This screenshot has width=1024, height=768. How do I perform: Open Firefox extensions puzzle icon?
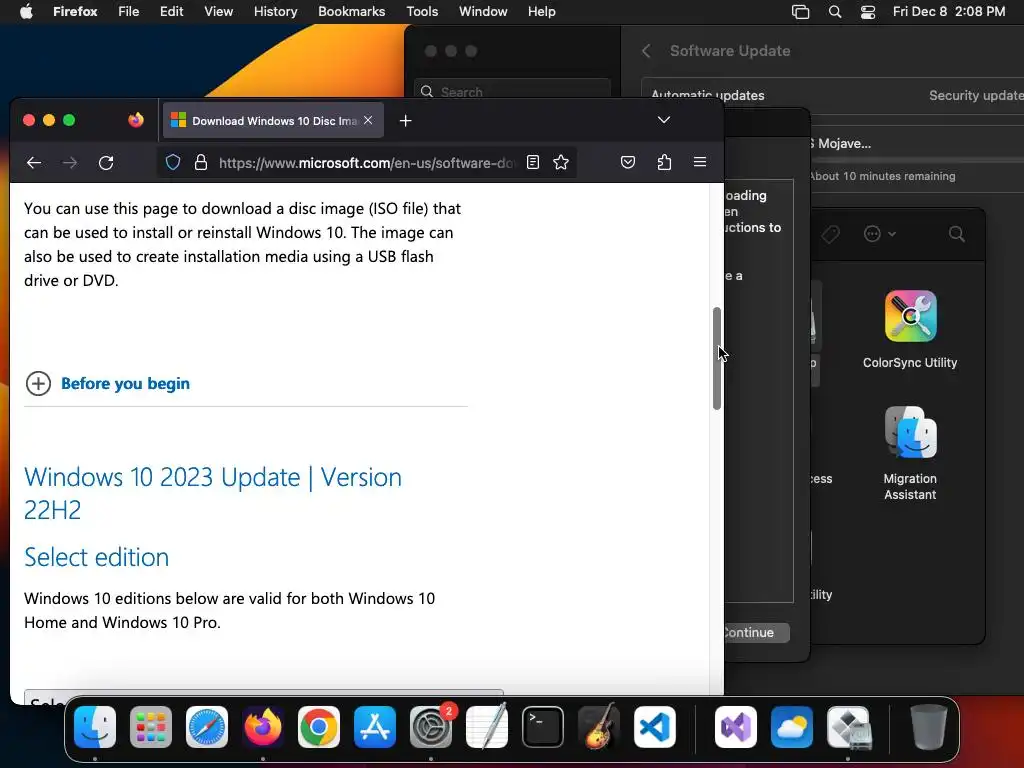(664, 163)
